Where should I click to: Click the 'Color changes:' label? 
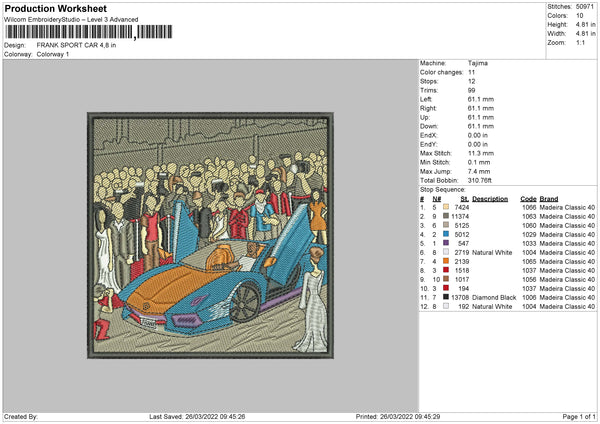(441, 72)
